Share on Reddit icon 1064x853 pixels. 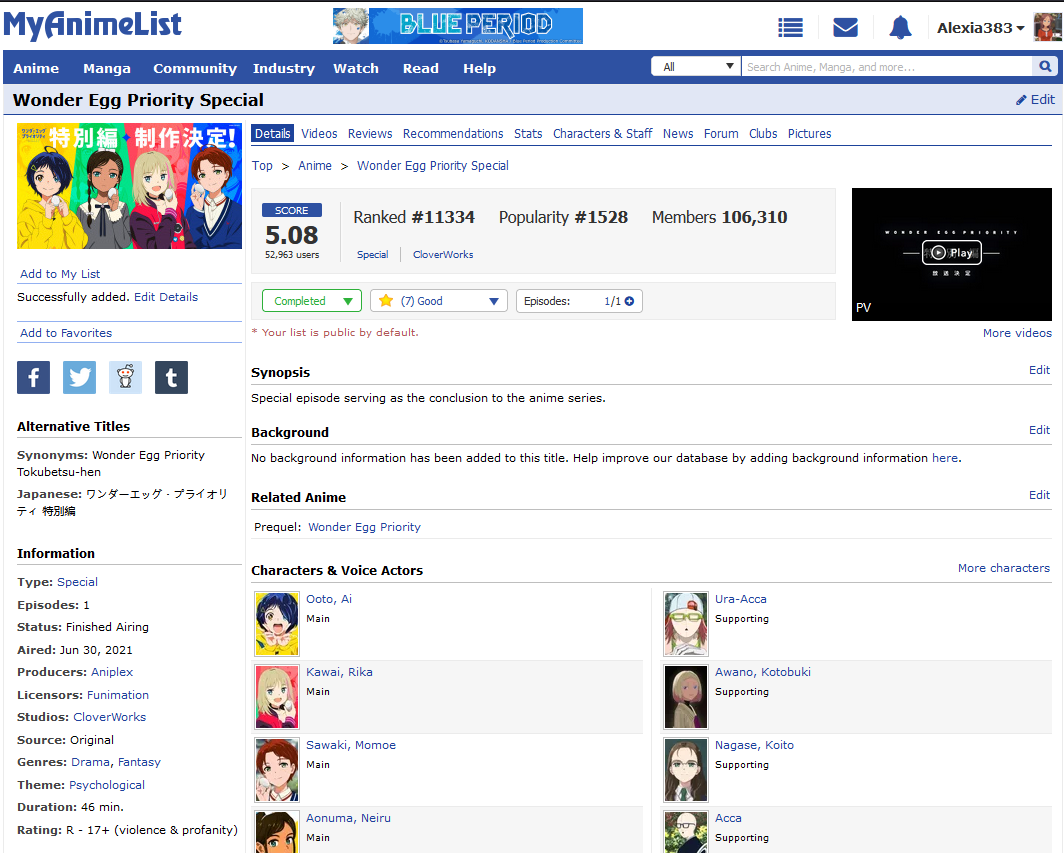(x=125, y=377)
